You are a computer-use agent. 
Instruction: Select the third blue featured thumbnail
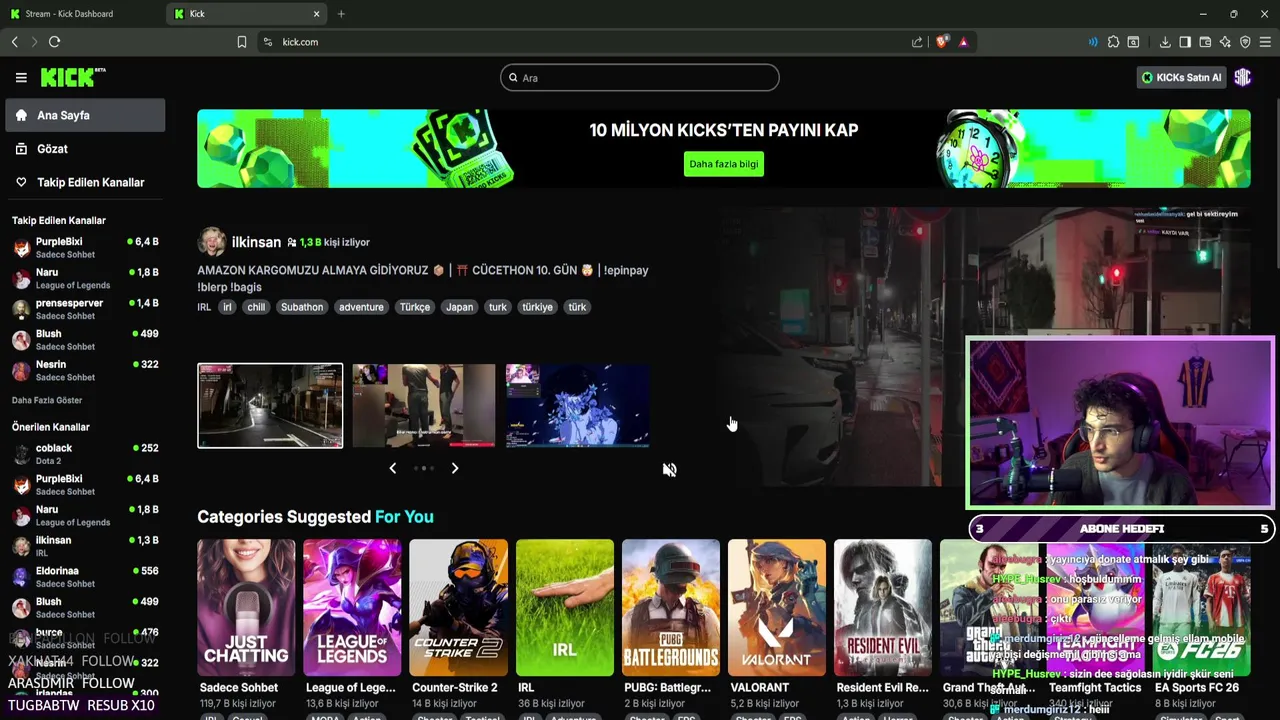[x=578, y=405]
